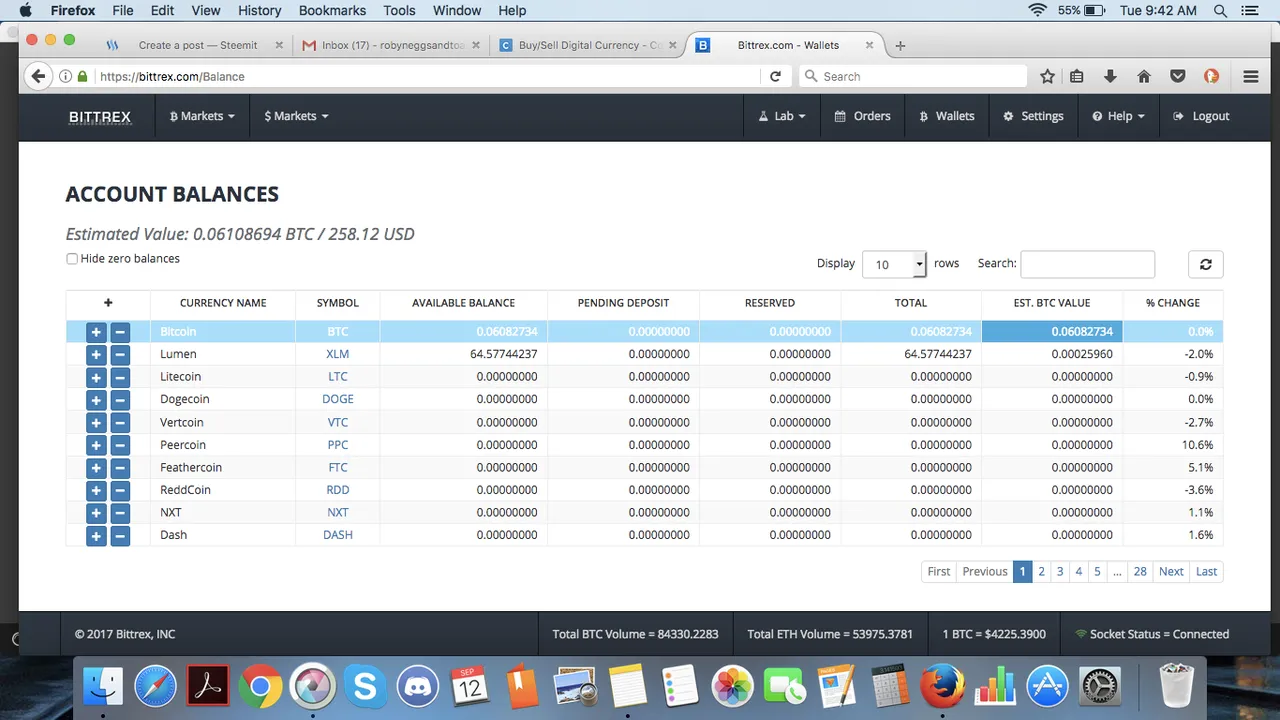Expand the Help dropdown menu
The height and width of the screenshot is (720, 1280).
[1118, 116]
